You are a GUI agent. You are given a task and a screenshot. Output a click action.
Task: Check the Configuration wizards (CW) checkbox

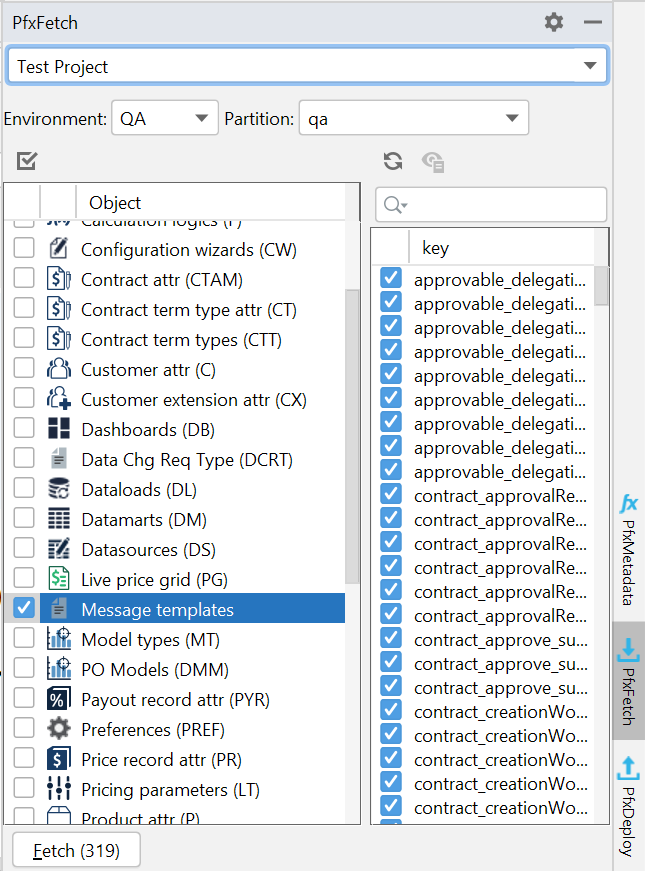24,248
